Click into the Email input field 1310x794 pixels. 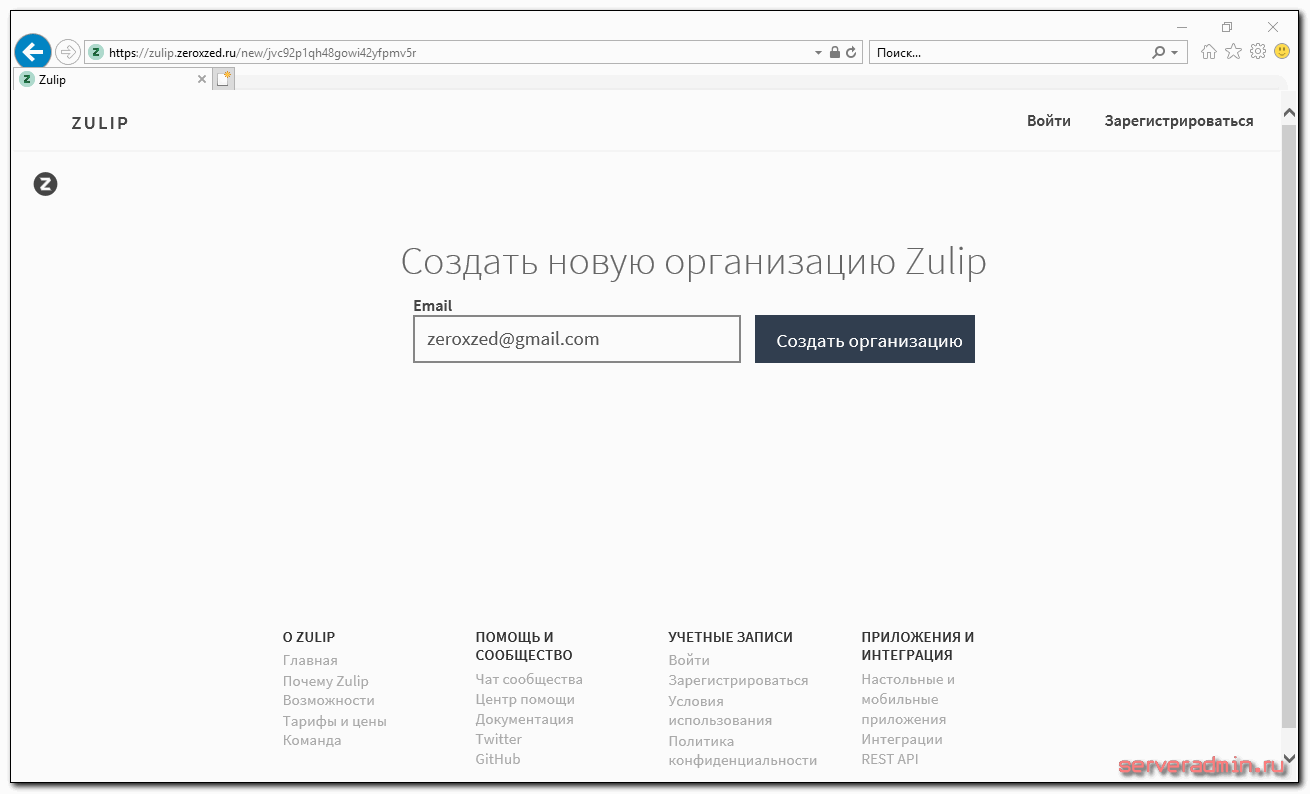point(576,339)
